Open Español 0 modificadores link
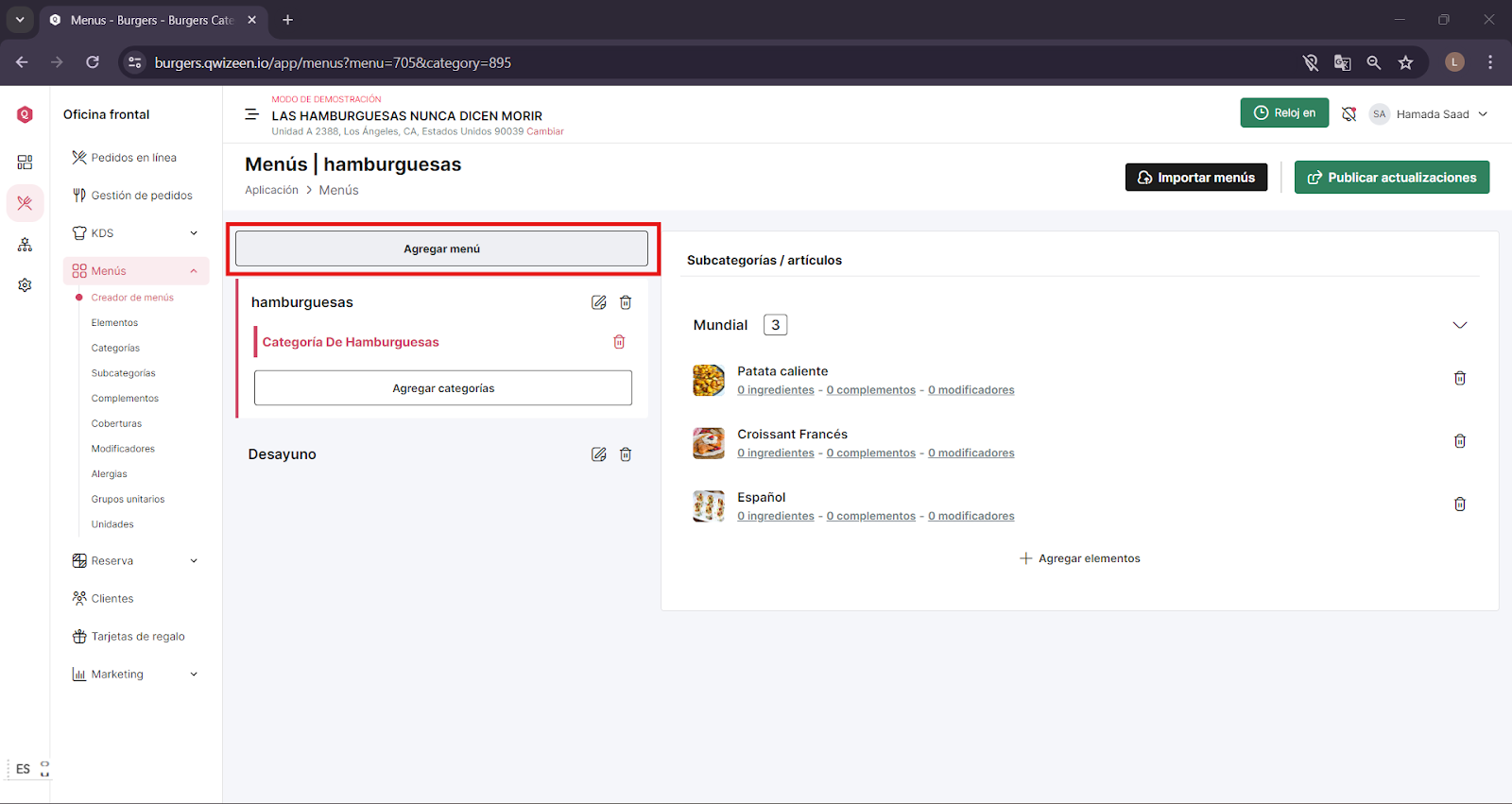This screenshot has width=1512, height=804. pos(971,516)
